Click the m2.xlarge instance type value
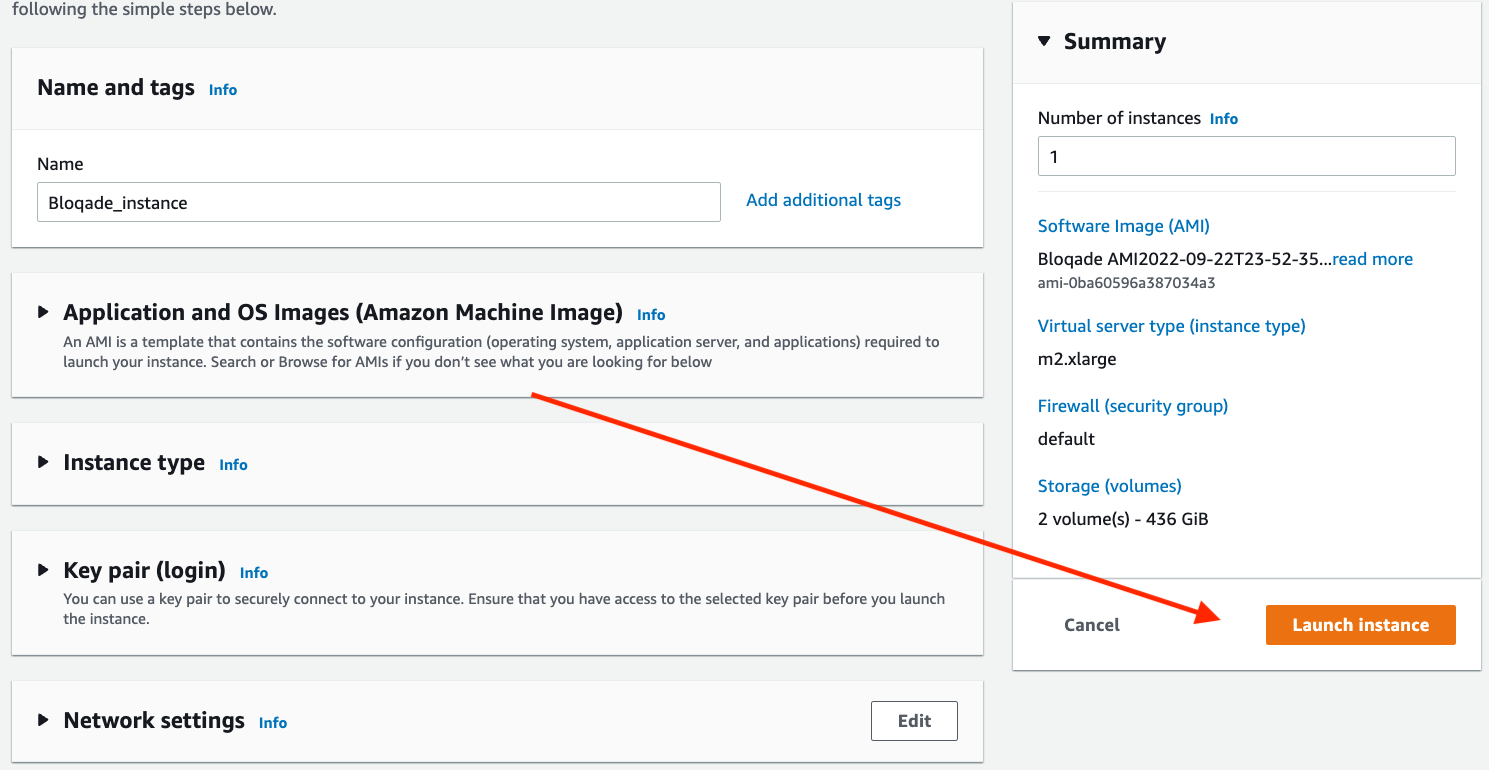The width and height of the screenshot is (1489, 770). click(1077, 359)
